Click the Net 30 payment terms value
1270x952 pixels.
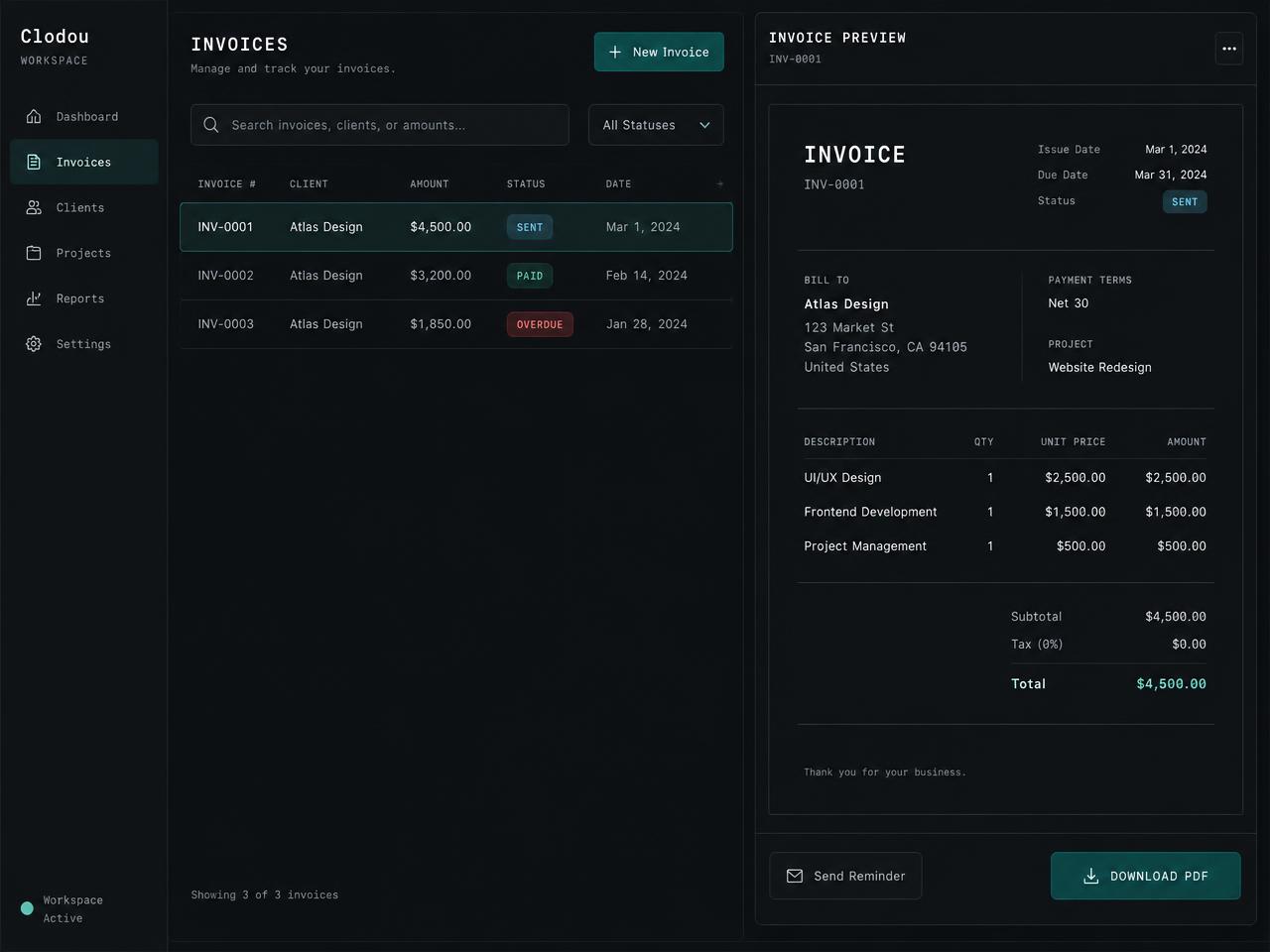tap(1069, 303)
